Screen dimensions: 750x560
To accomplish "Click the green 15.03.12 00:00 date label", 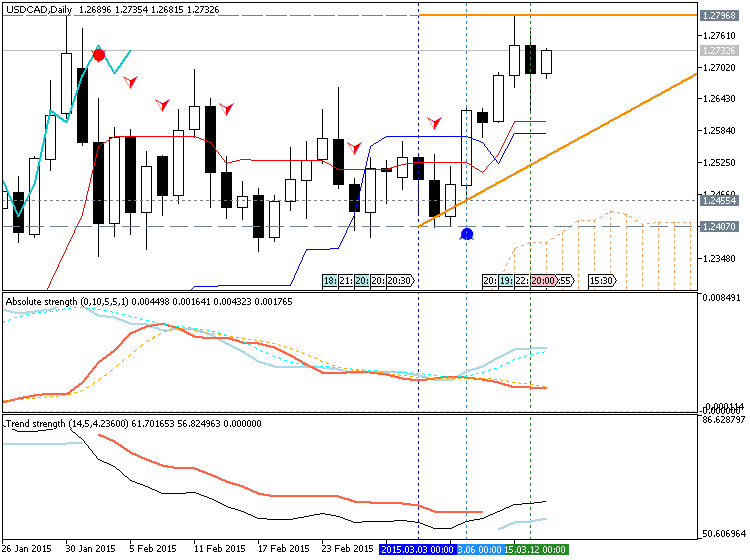I will 536,549.
